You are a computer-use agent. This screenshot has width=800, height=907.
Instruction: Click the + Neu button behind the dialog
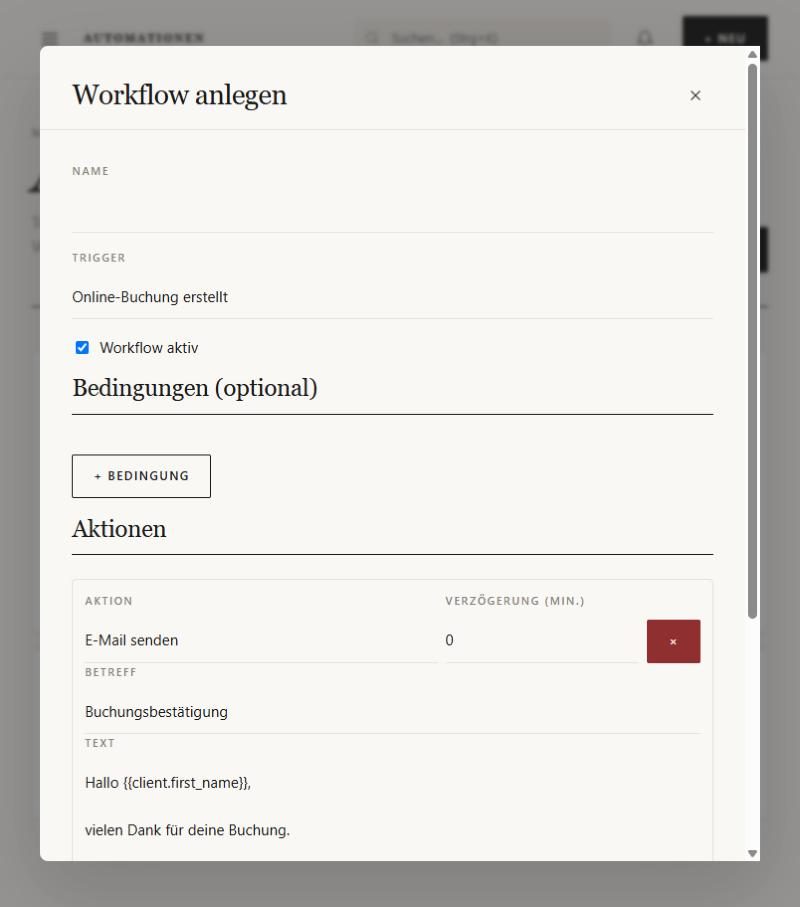click(x=725, y=38)
